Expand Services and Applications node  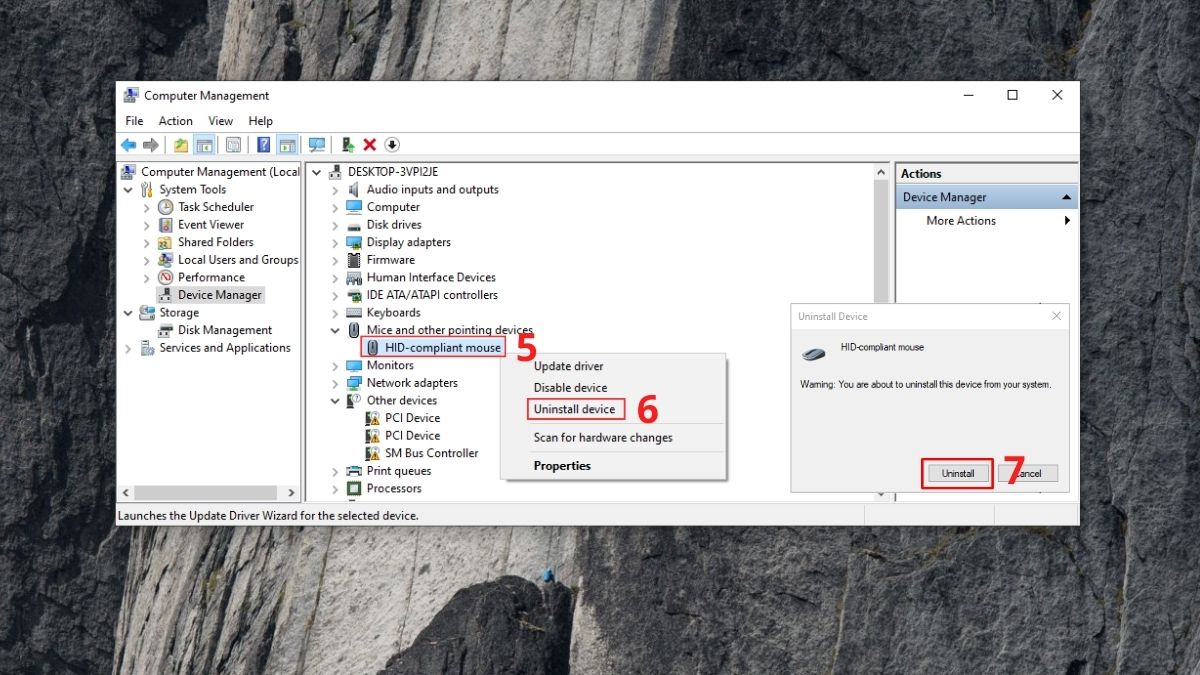(x=128, y=348)
